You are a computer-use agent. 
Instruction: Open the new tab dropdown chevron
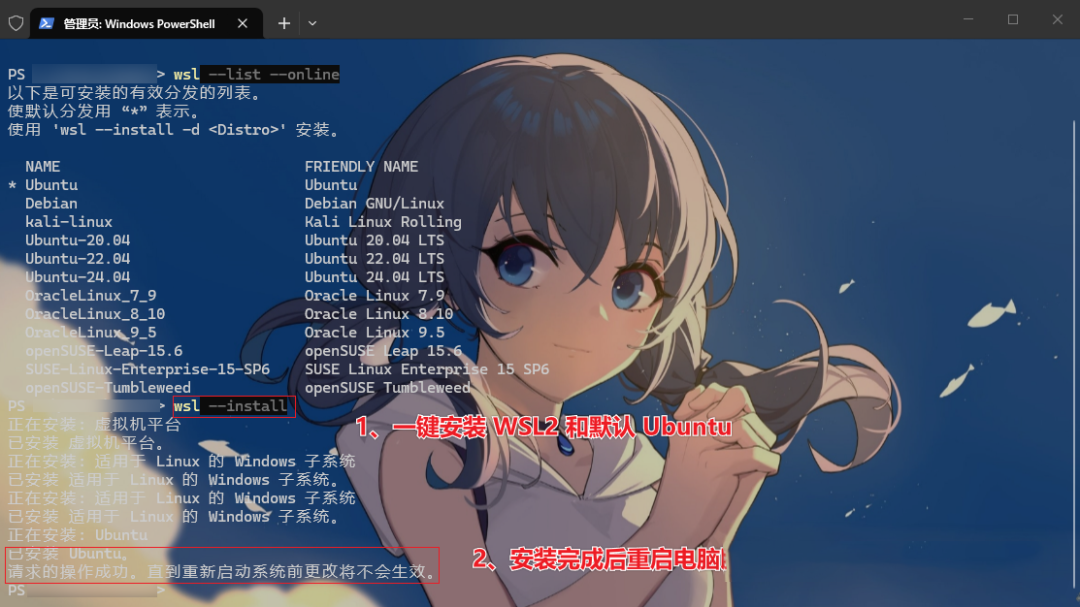point(312,22)
